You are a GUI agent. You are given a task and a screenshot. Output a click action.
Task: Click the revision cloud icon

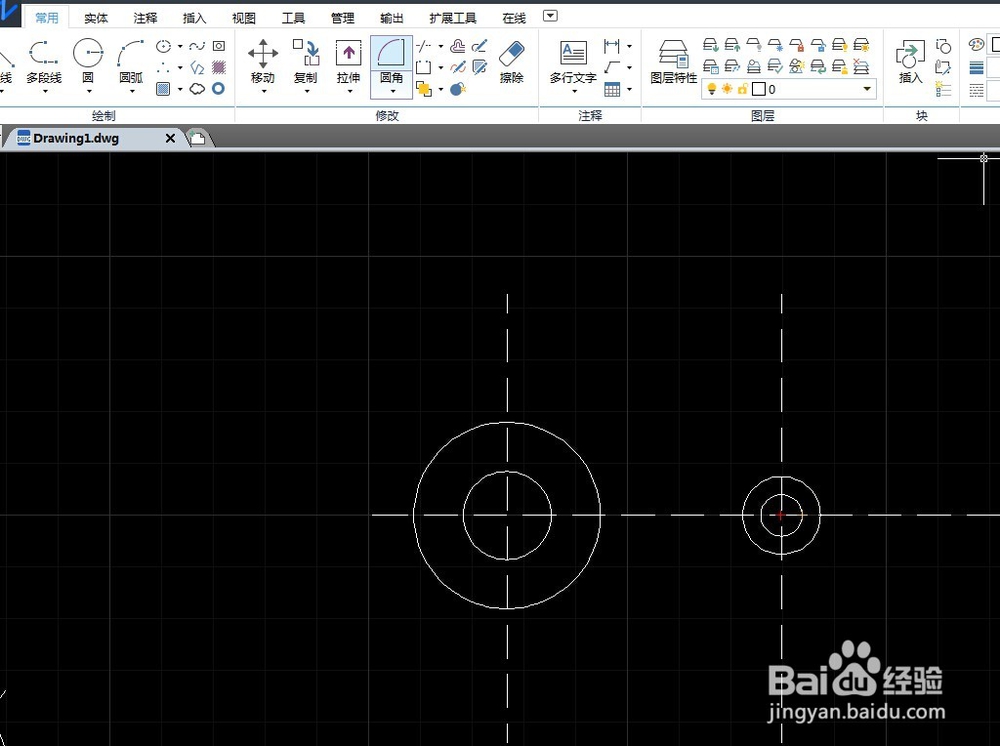tap(197, 89)
